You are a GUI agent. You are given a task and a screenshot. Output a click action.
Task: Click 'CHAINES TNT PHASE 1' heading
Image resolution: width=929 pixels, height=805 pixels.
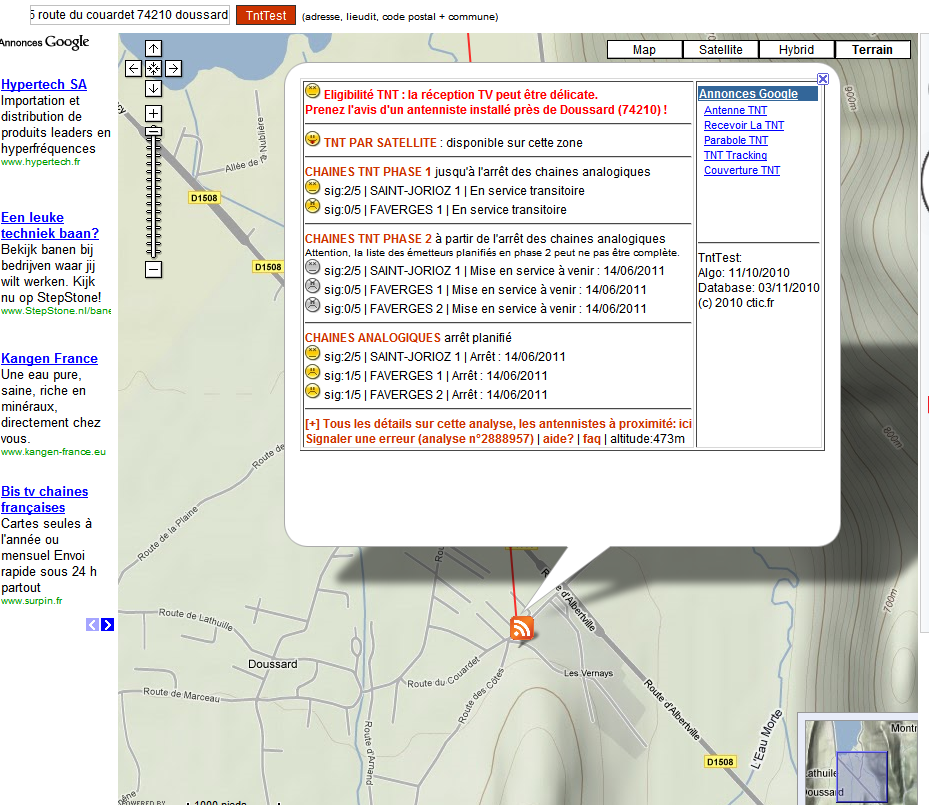[x=368, y=172]
